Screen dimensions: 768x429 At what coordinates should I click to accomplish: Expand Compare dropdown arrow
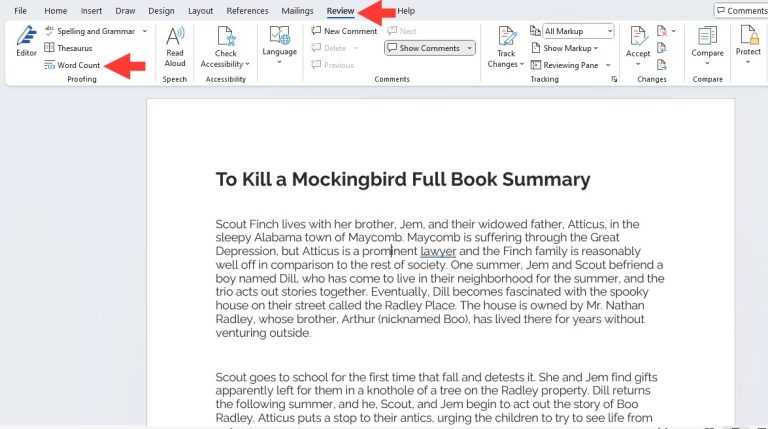(707, 63)
